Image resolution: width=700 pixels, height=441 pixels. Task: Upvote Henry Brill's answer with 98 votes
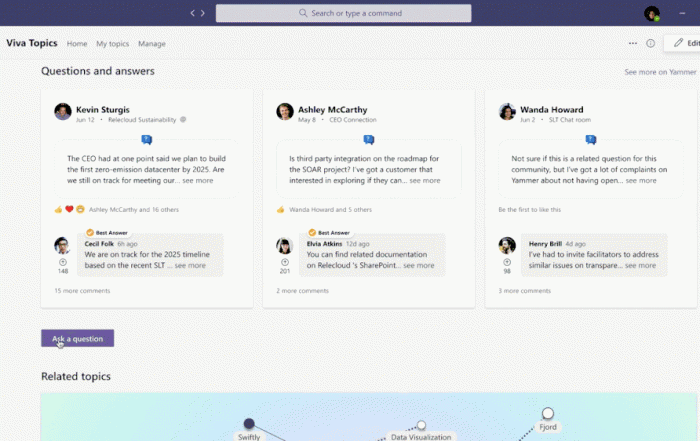tap(507, 262)
